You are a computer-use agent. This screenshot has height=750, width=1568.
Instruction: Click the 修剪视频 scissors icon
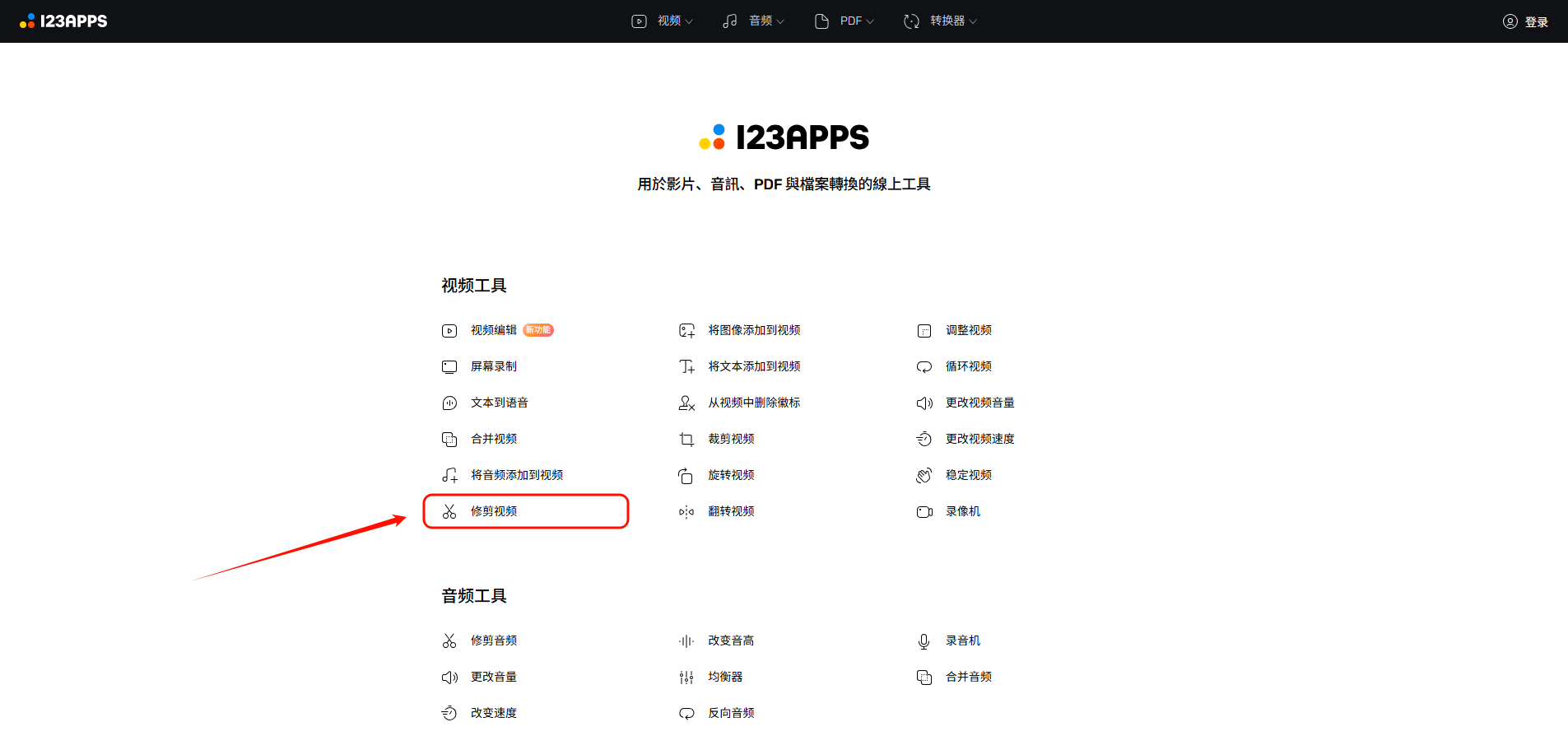[x=449, y=512]
